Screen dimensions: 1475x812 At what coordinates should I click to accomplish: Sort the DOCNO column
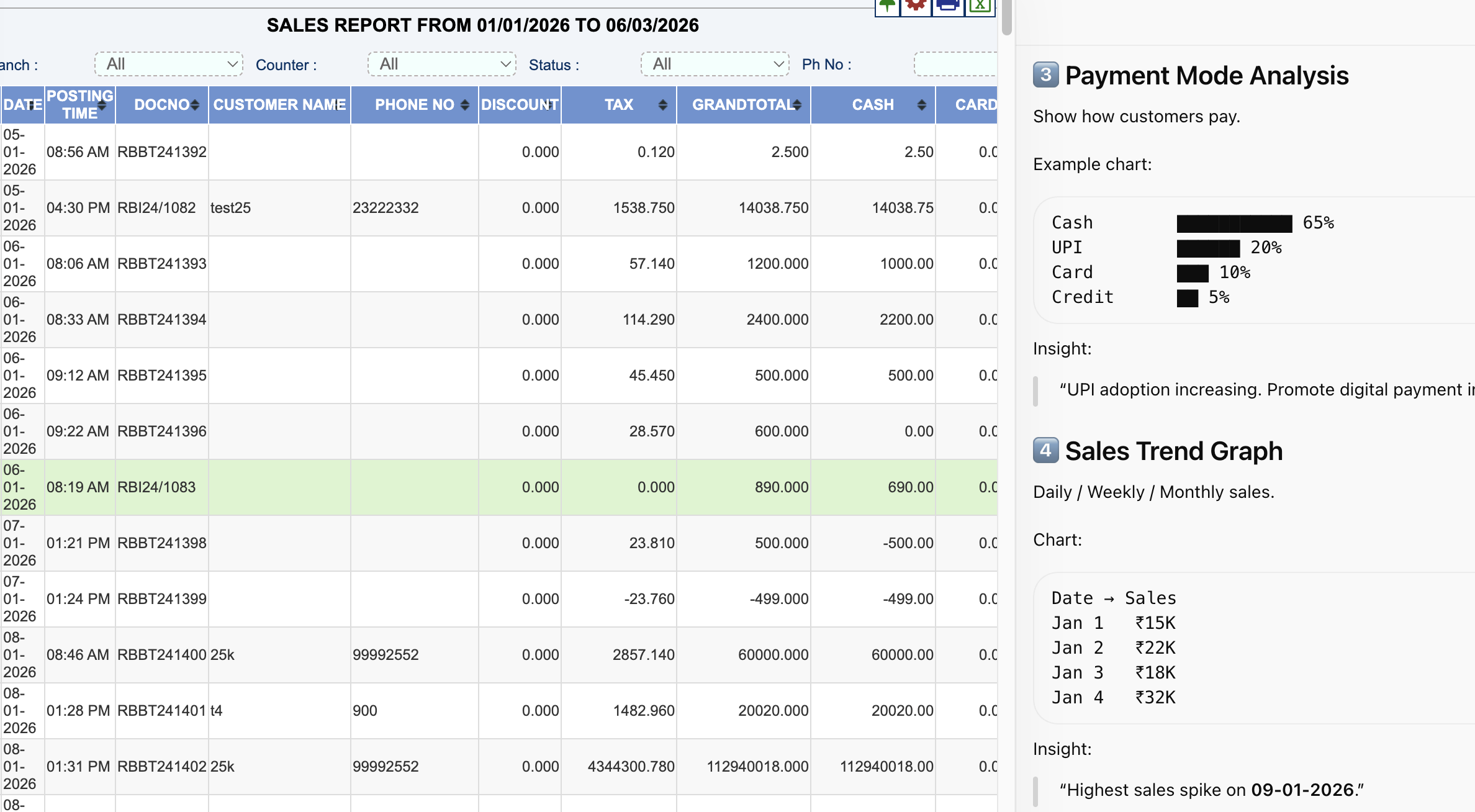point(194,104)
